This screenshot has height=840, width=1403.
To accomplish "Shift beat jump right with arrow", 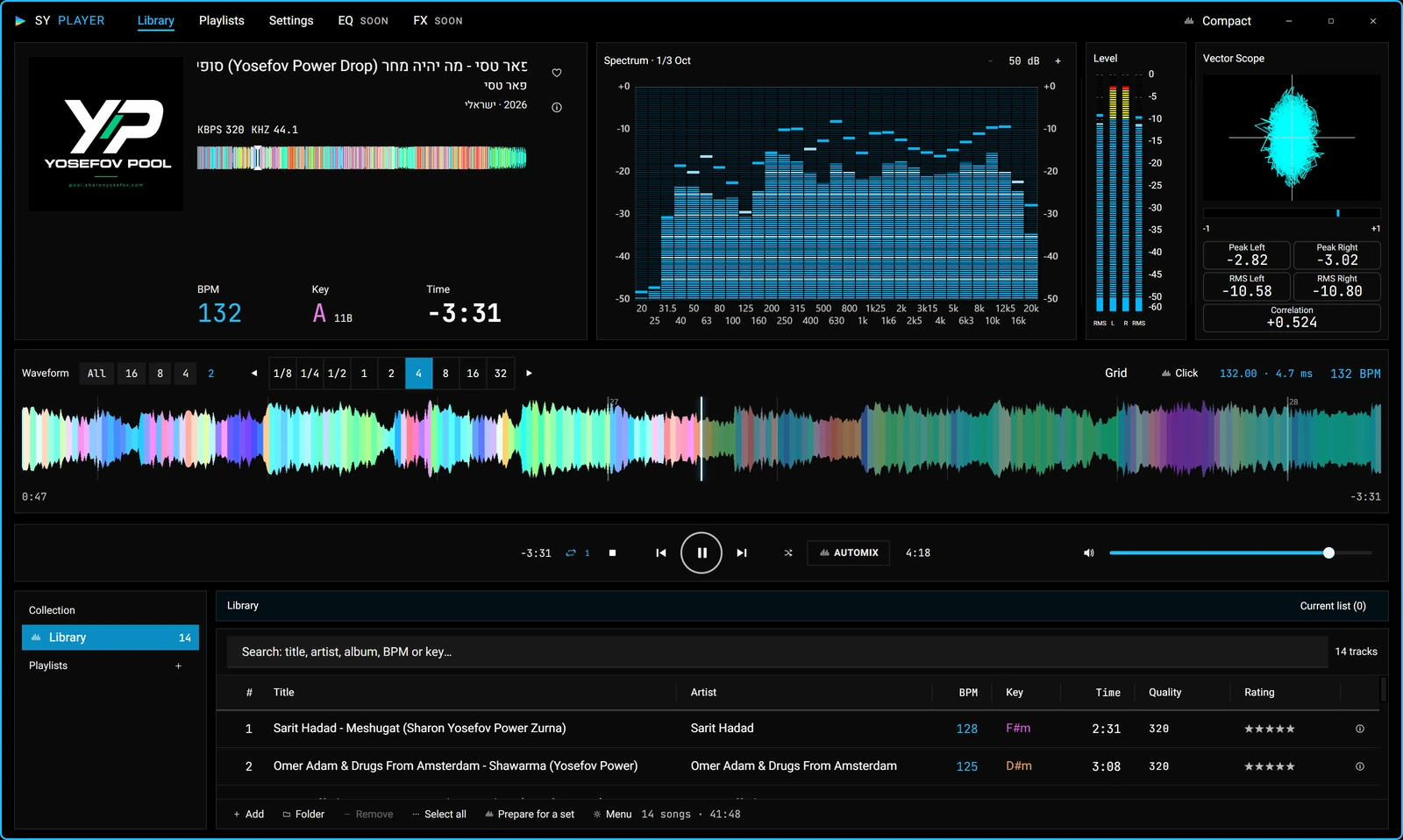I will pyautogui.click(x=529, y=373).
